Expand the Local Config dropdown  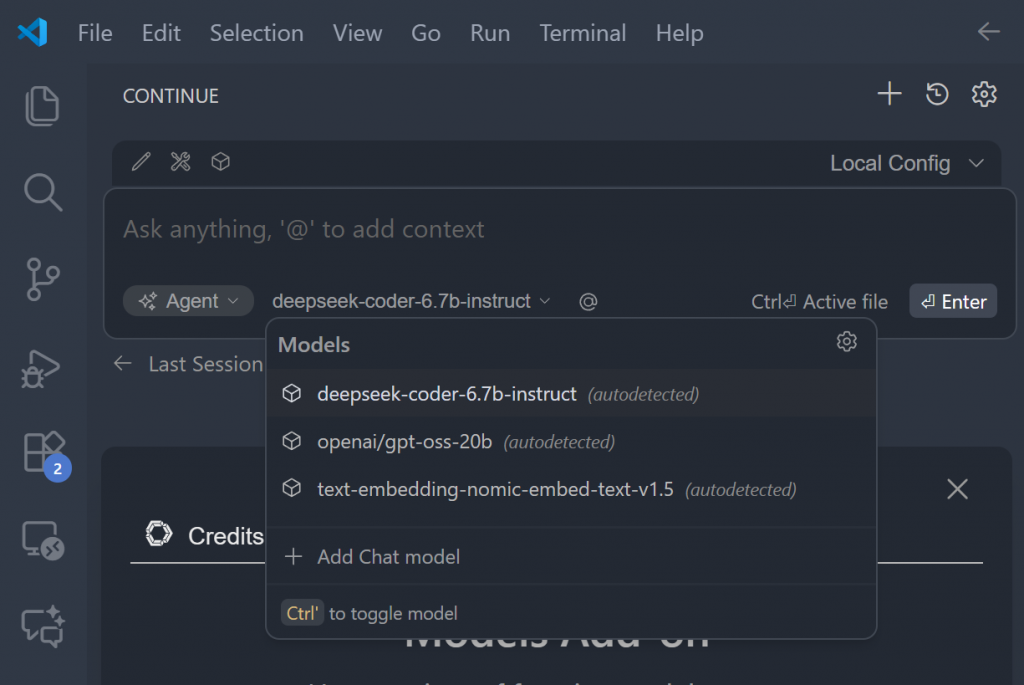click(907, 163)
